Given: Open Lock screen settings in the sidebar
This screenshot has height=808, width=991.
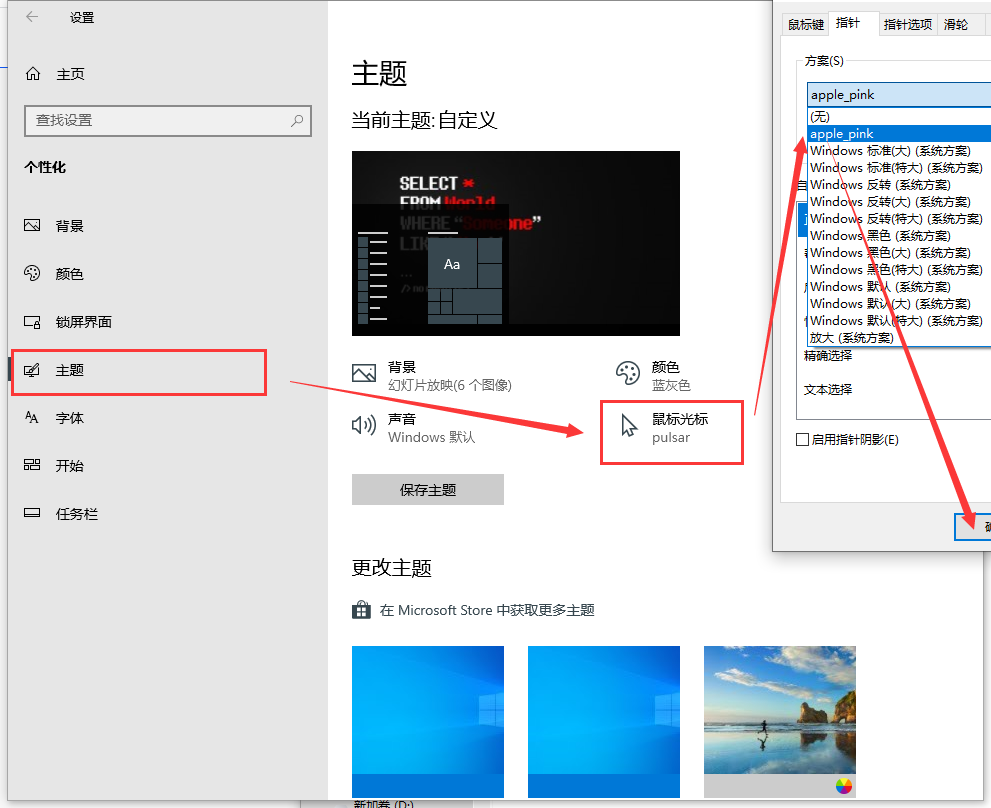Looking at the screenshot, I should 83,322.
